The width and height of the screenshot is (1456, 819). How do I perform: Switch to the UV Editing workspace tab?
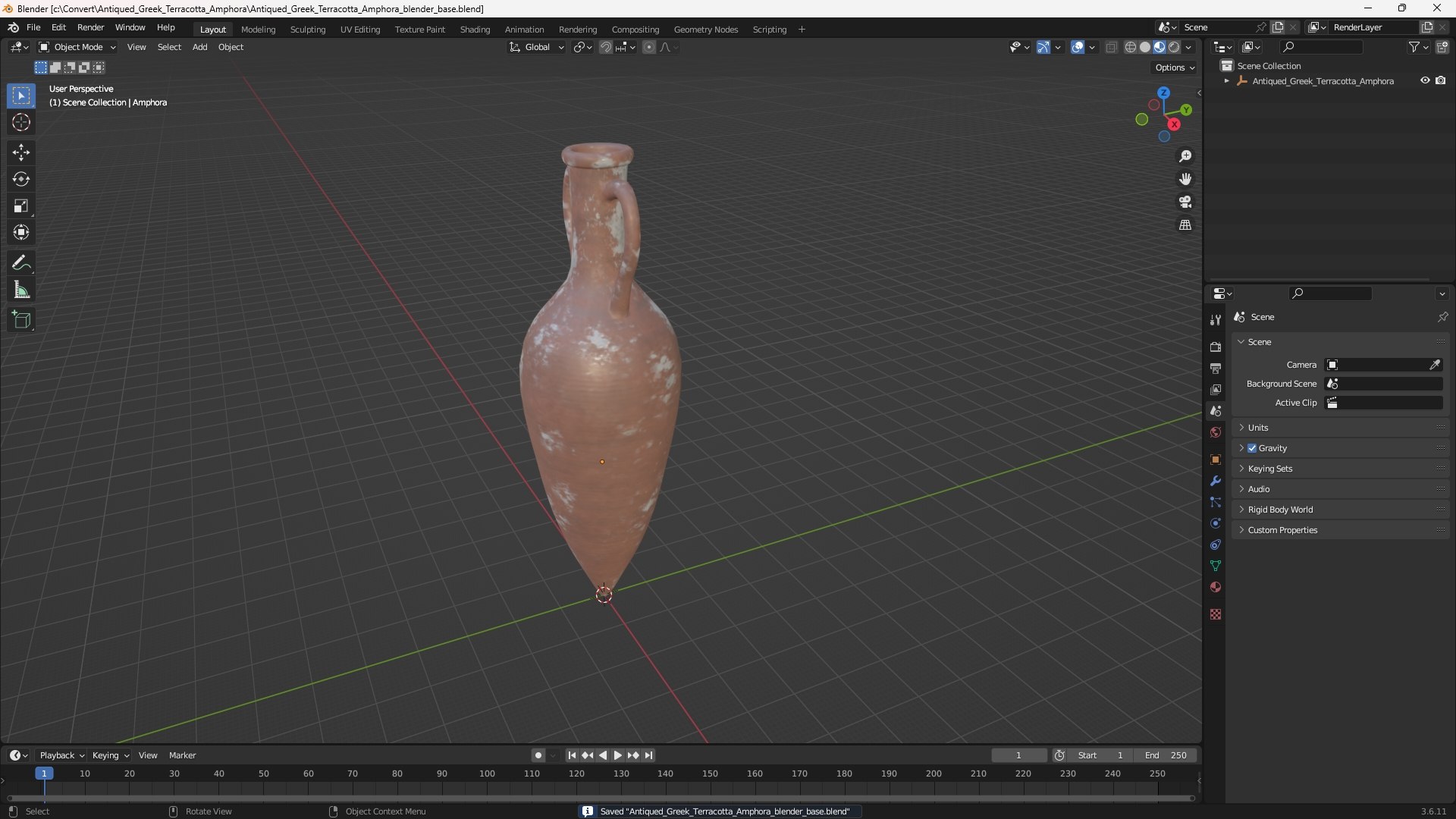360,30
